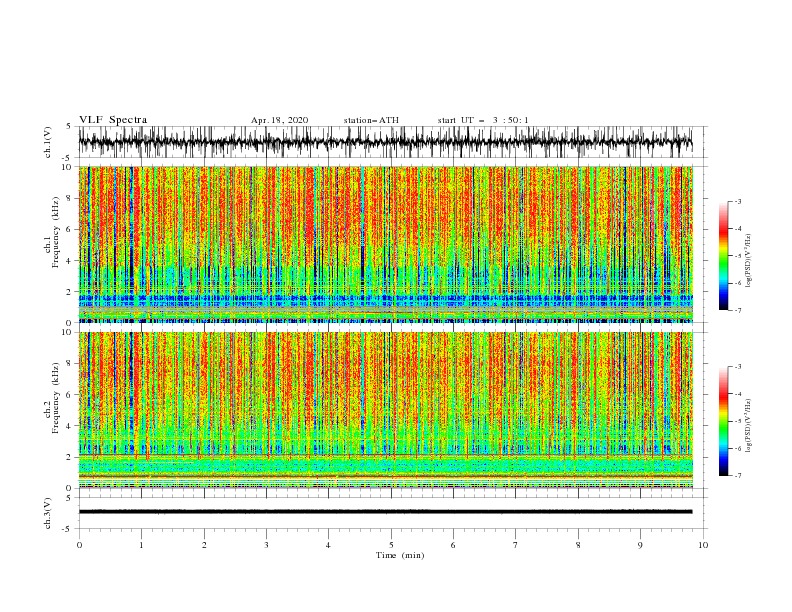Click the "9" tick on the time axis
The width and height of the screenshot is (792, 612).
[640, 545]
